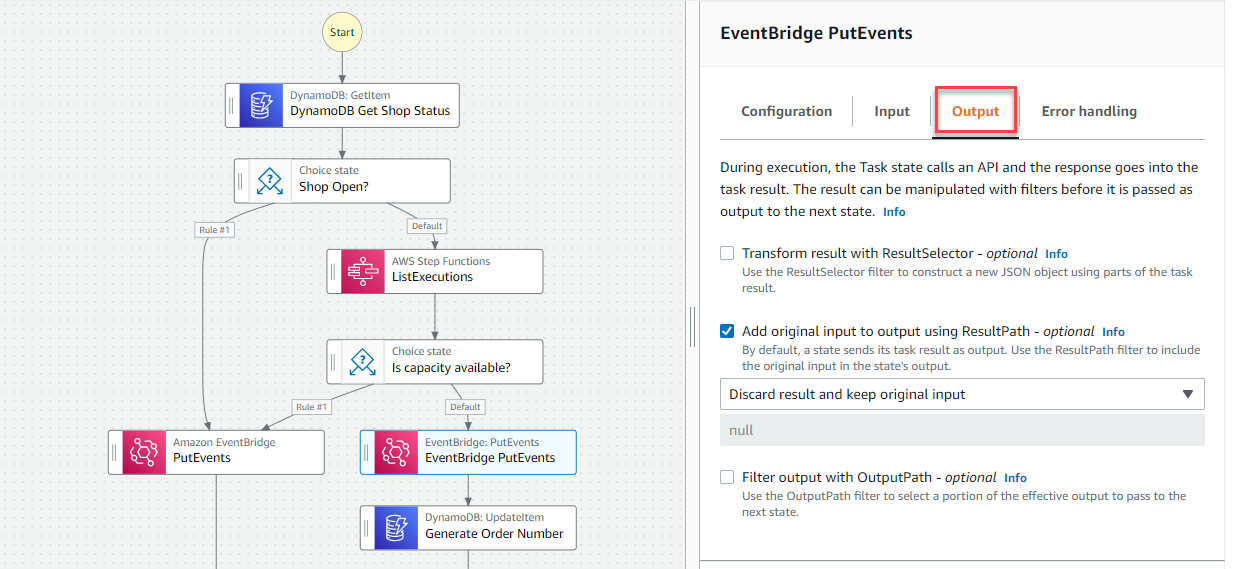Select the ListExecutions state label
Viewport: 1245px width, 569px height.
pos(432,277)
